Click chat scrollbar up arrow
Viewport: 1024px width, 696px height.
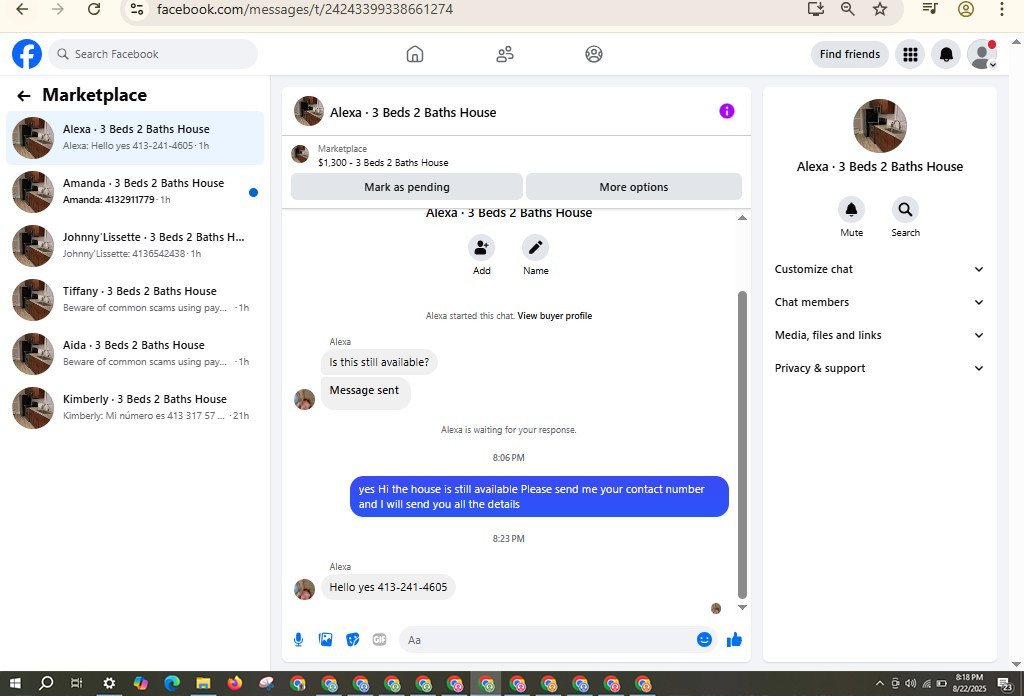pos(742,217)
